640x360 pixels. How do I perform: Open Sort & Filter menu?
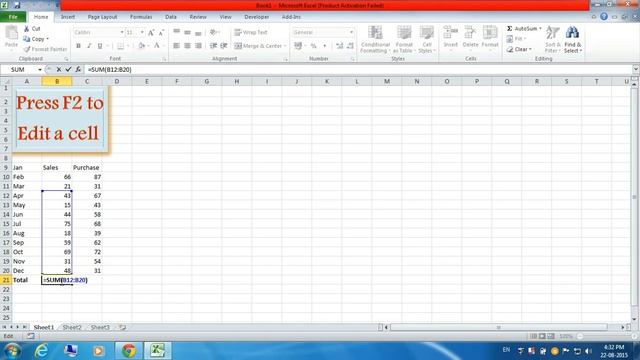pos(552,39)
